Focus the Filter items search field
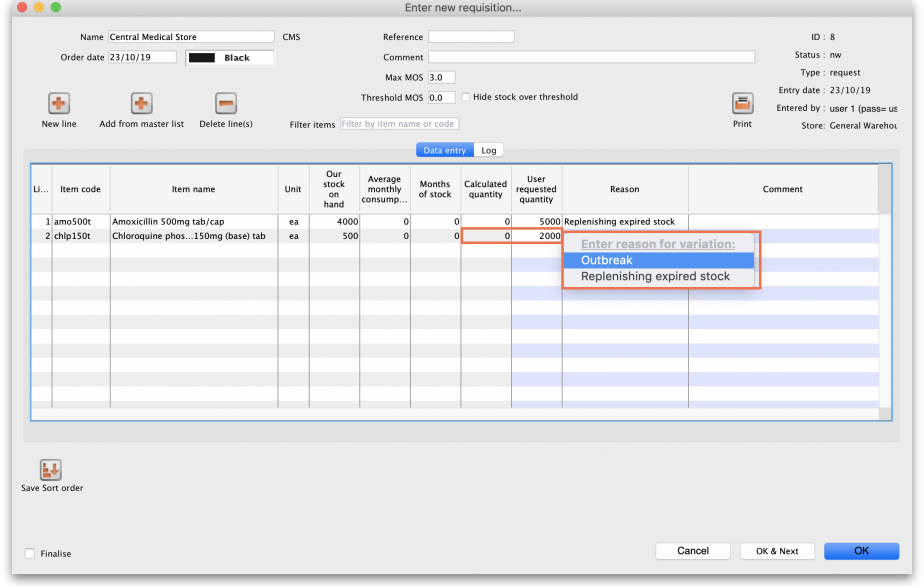 [x=399, y=124]
